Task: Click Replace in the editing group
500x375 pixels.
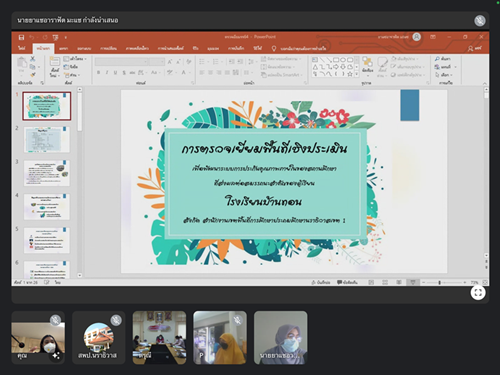Action: 445,67
